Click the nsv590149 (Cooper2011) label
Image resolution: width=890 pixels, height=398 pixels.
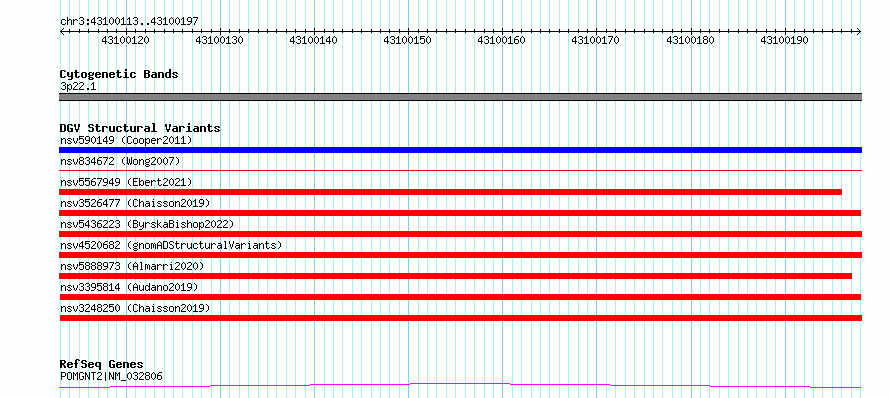click(x=126, y=140)
